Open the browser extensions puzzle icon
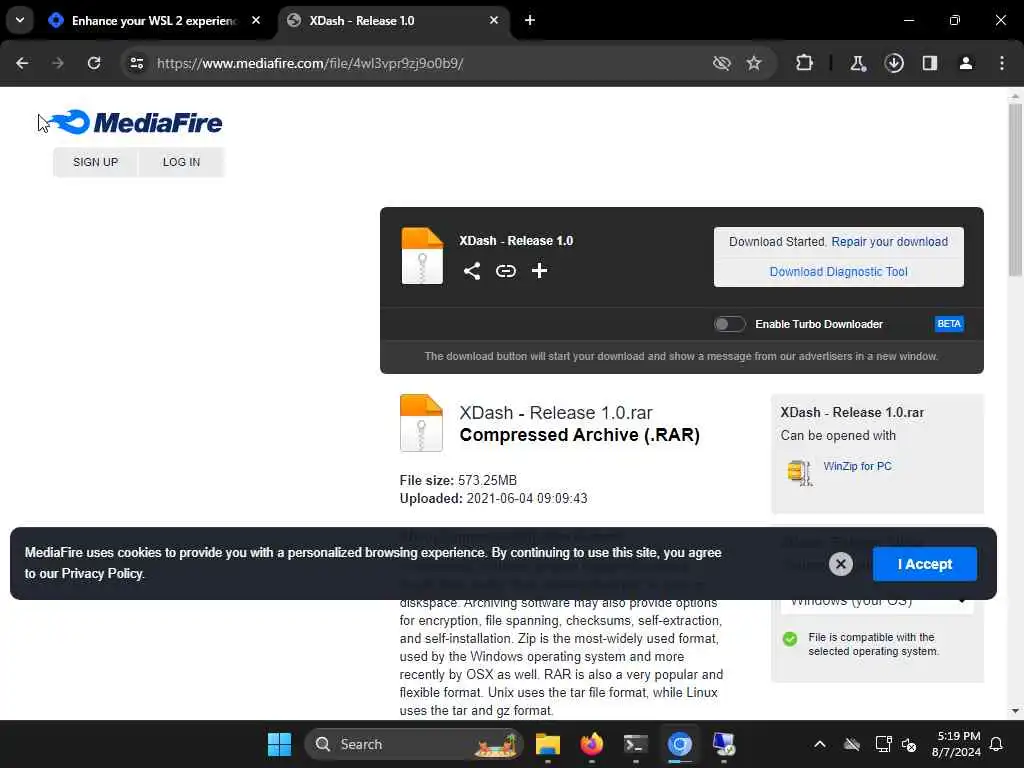 [x=805, y=63]
